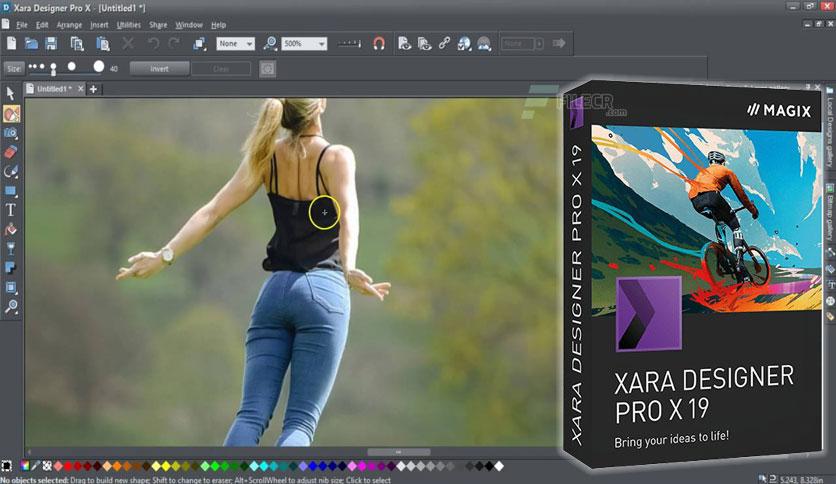836x484 pixels.
Task: Open the Utilities menu
Action: pos(128,25)
